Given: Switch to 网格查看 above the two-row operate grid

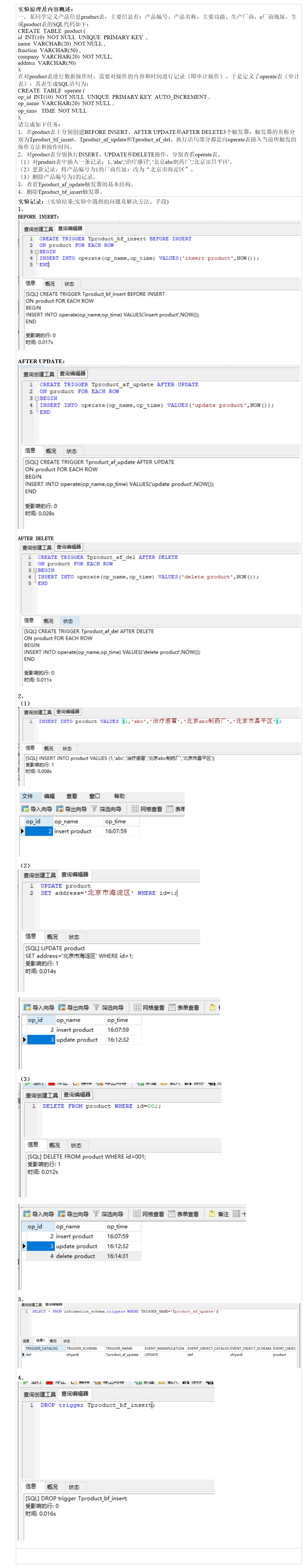Looking at the screenshot, I should [149, 1007].
